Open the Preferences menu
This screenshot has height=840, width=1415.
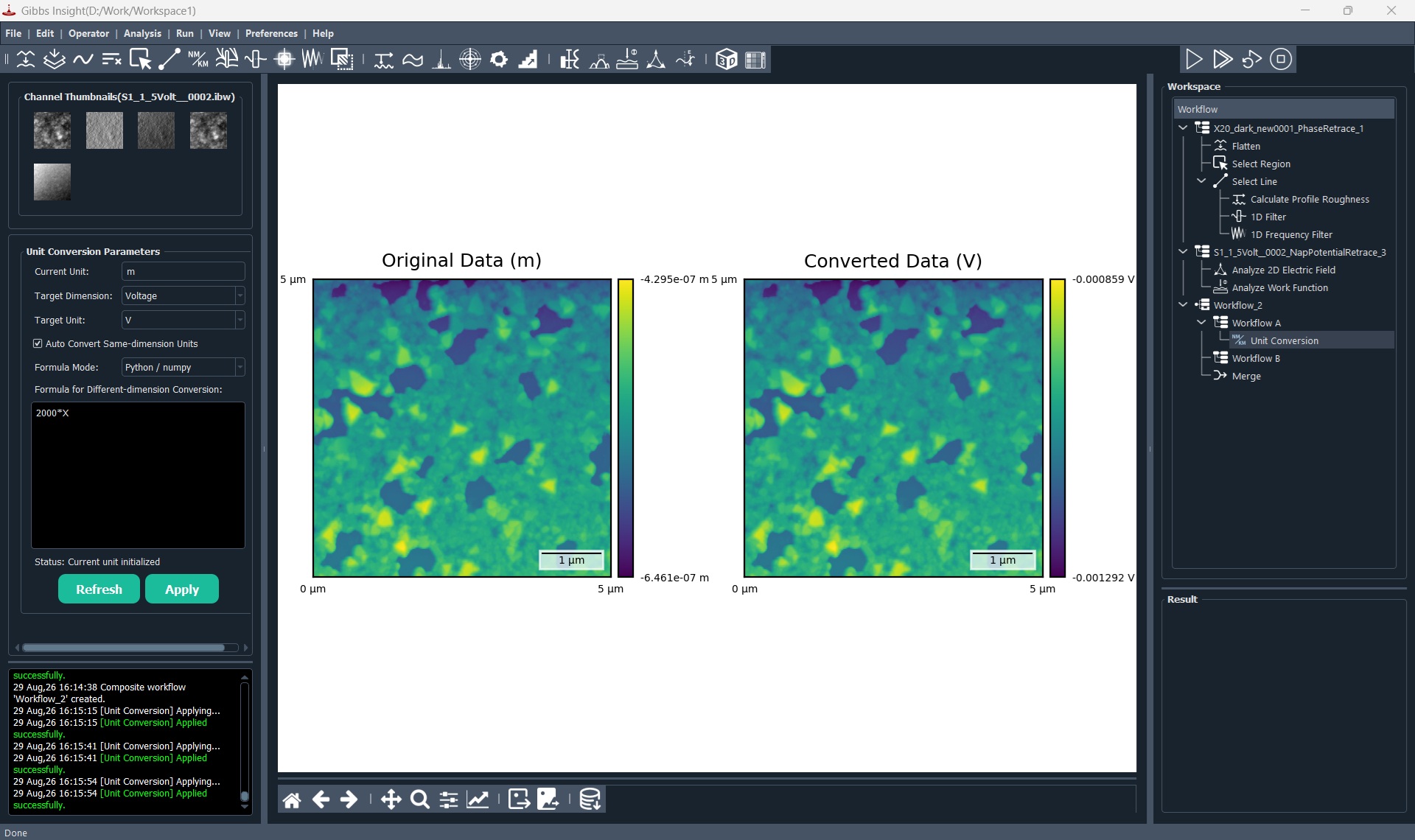271,33
